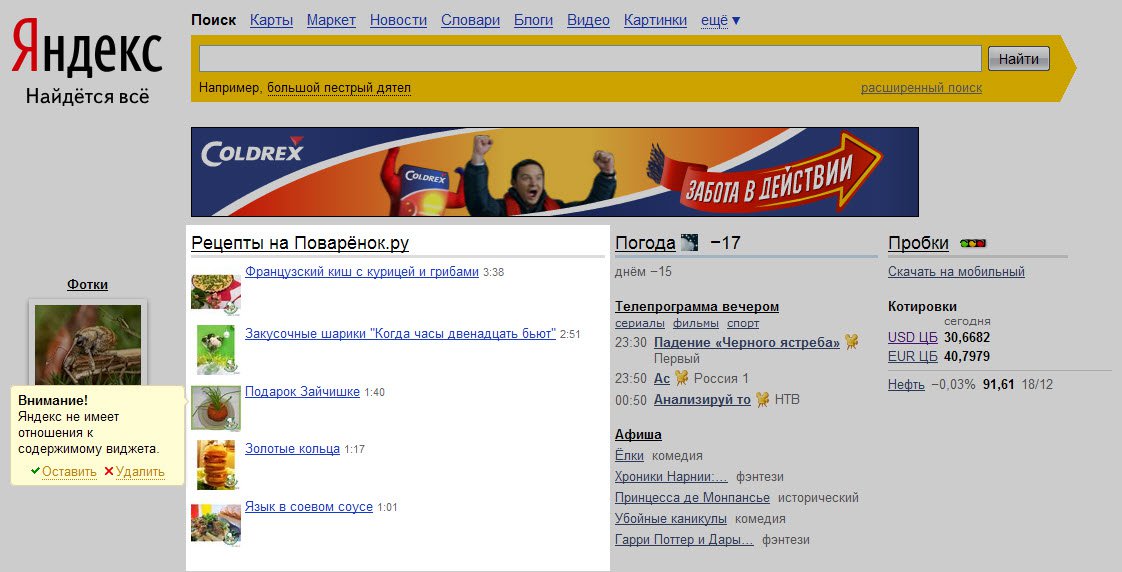Viewport: 1122px width, 572px height.
Task: Switch to the Картинки tab
Action: coord(655,20)
